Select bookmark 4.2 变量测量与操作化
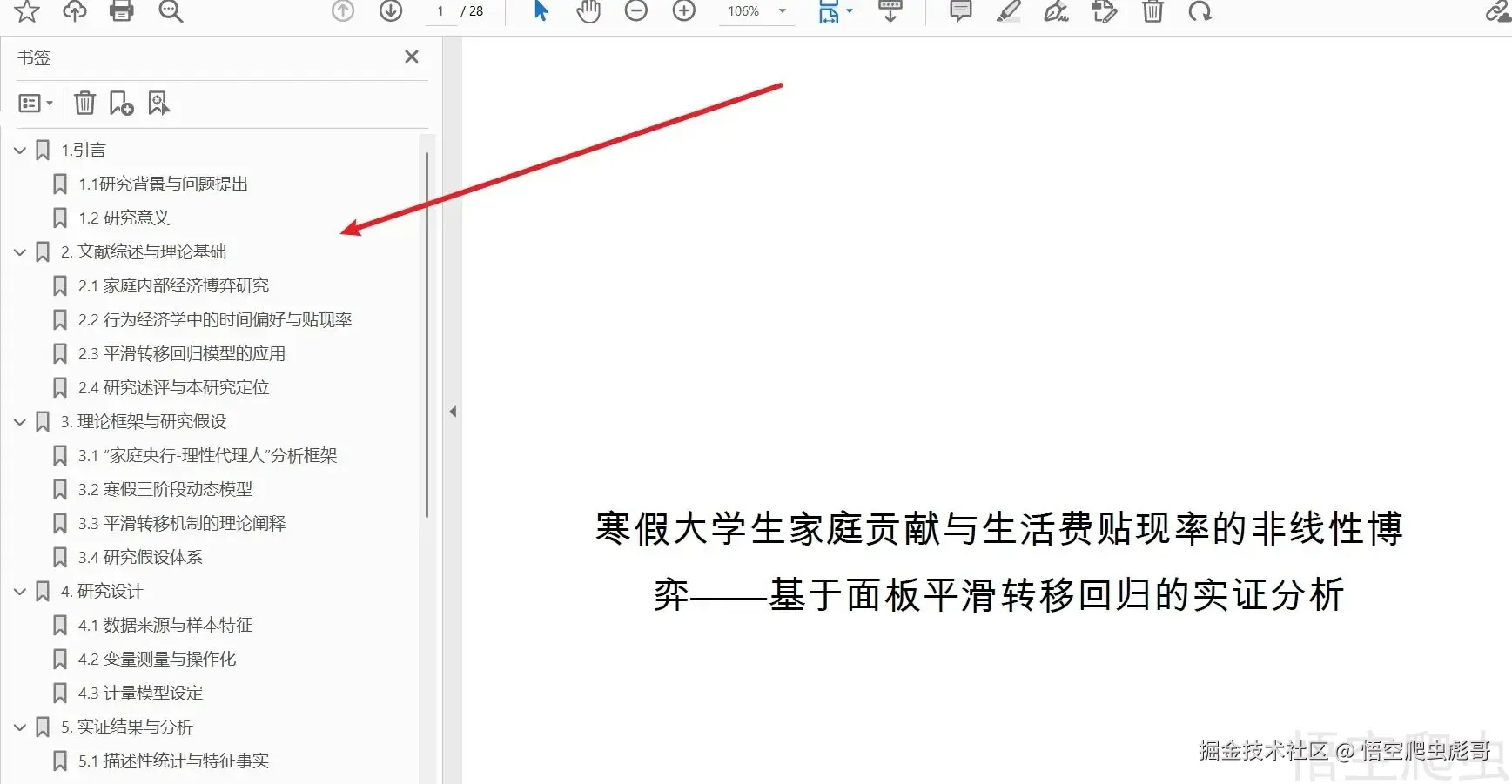 [158, 660]
